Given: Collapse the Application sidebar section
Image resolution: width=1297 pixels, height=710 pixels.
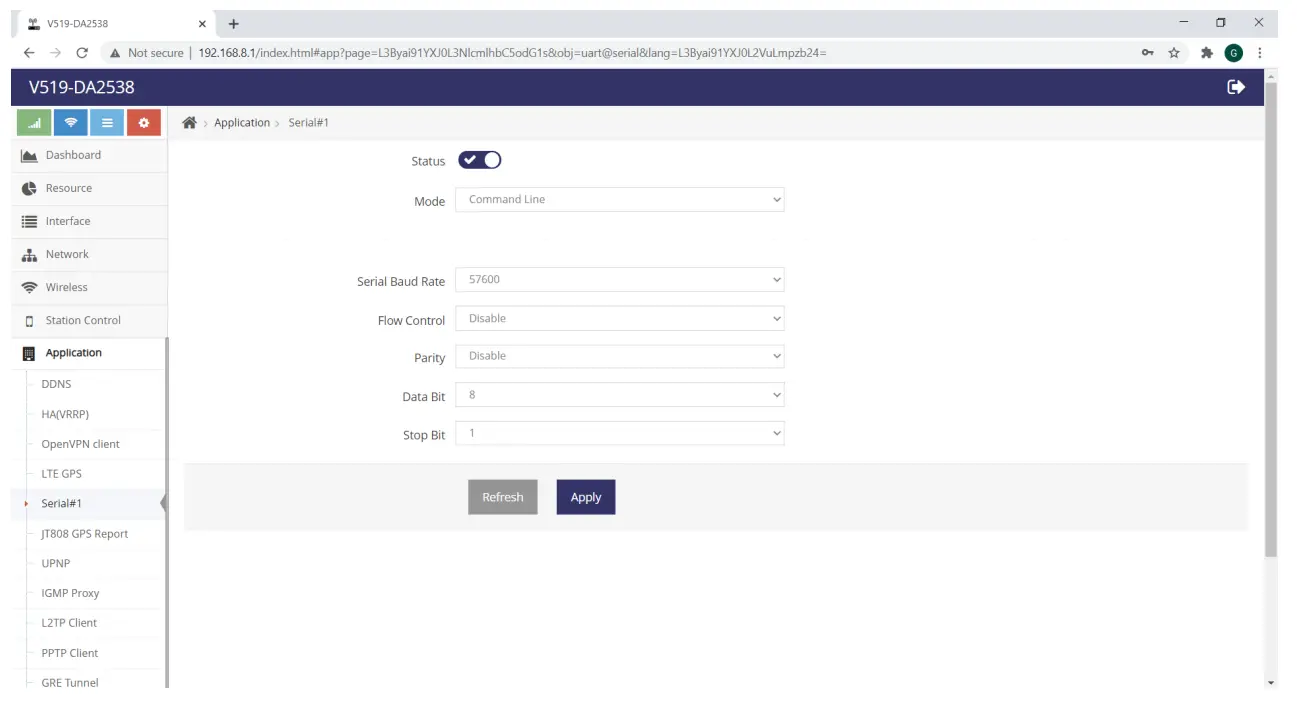Looking at the screenshot, I should tap(89, 353).
